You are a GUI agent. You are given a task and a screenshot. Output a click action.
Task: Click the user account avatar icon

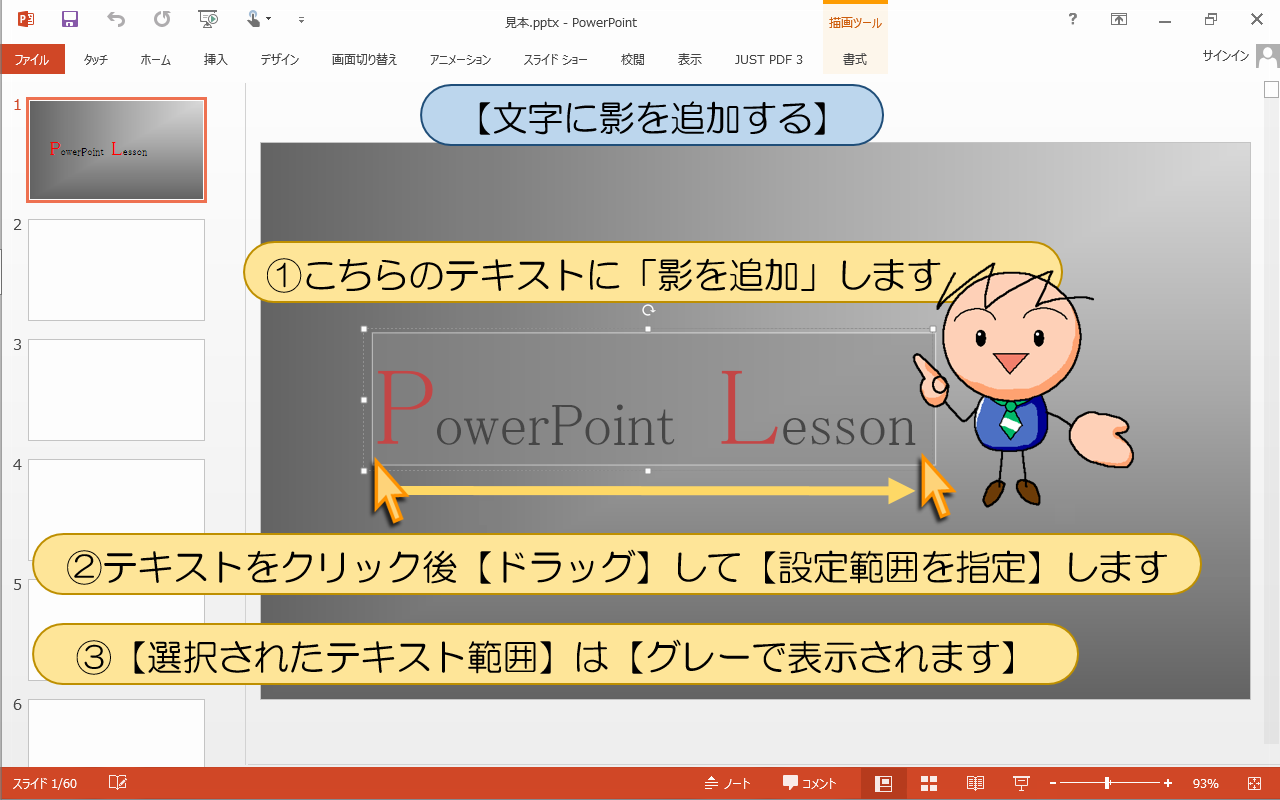[1268, 57]
